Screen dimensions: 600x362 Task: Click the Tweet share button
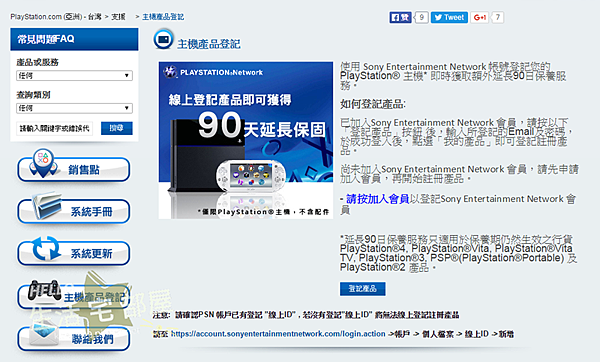coord(449,17)
